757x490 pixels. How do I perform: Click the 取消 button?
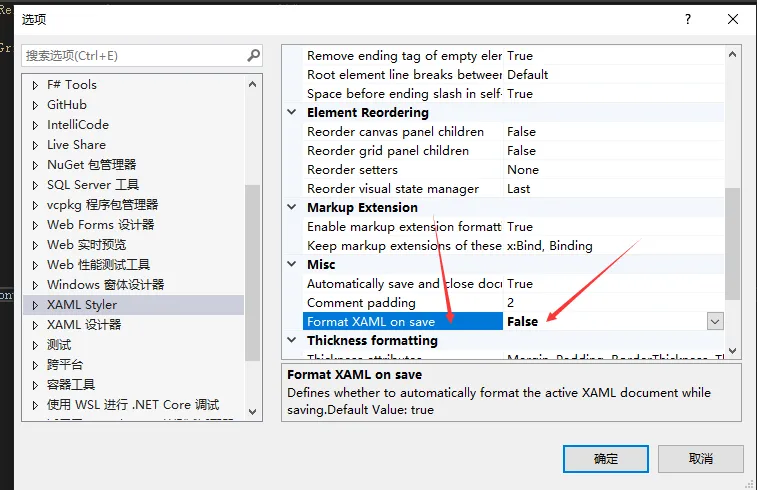[701, 459]
